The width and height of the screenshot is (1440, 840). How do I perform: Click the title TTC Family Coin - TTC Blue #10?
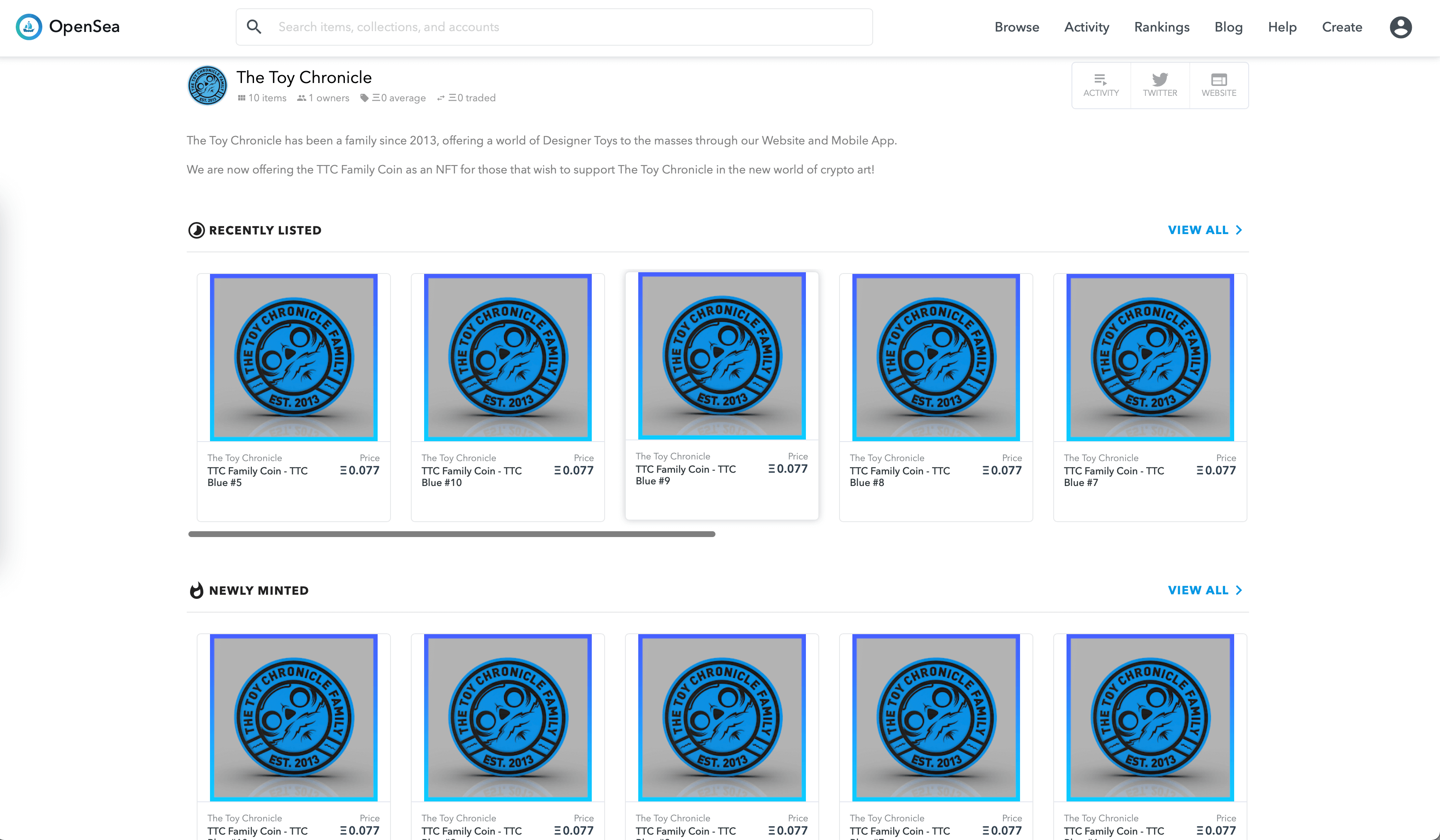click(471, 476)
